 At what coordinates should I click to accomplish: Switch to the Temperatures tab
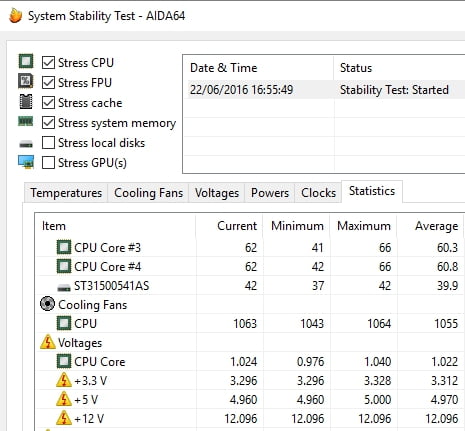click(66, 193)
